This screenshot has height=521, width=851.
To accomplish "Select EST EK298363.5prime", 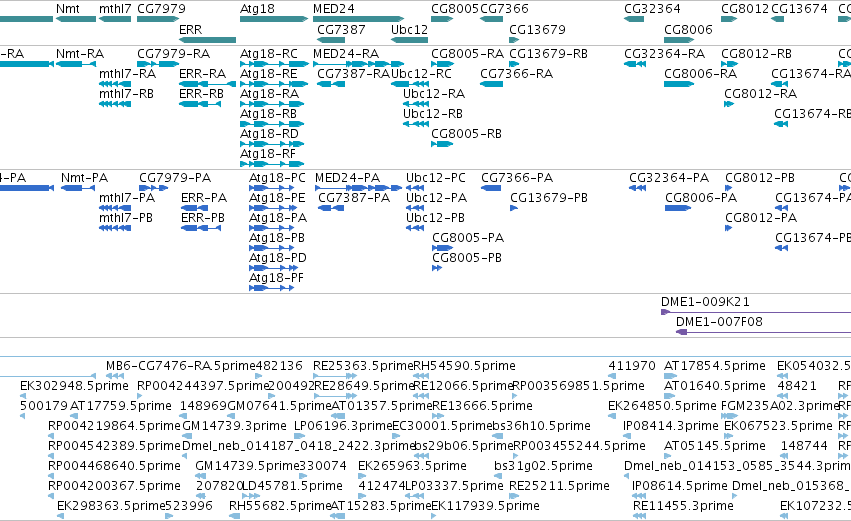I will pos(111,506).
